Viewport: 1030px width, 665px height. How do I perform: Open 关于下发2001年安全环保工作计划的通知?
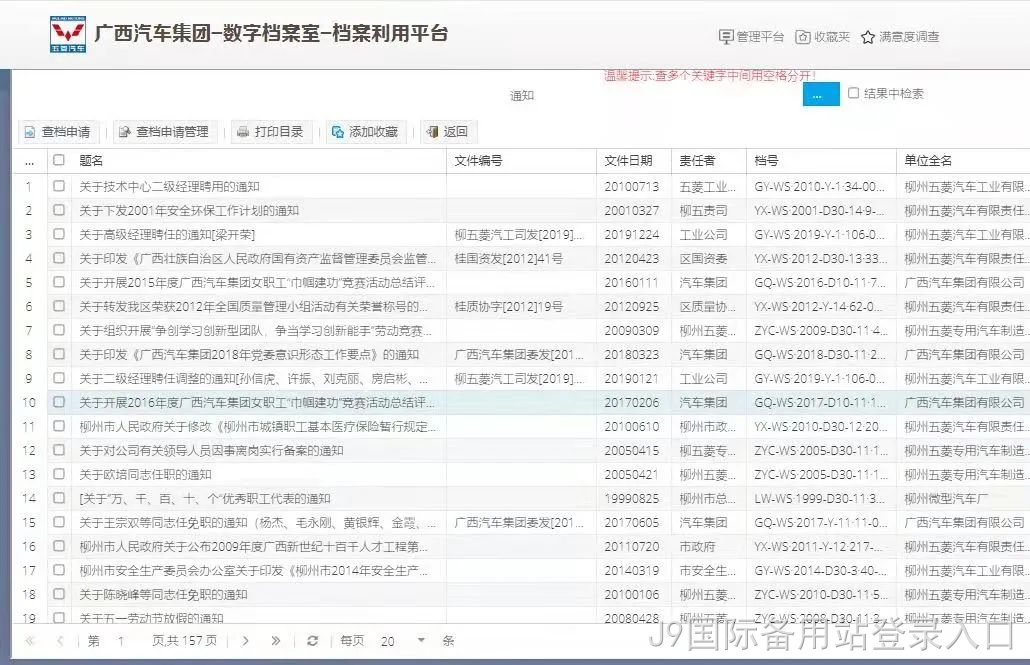[x=189, y=211]
